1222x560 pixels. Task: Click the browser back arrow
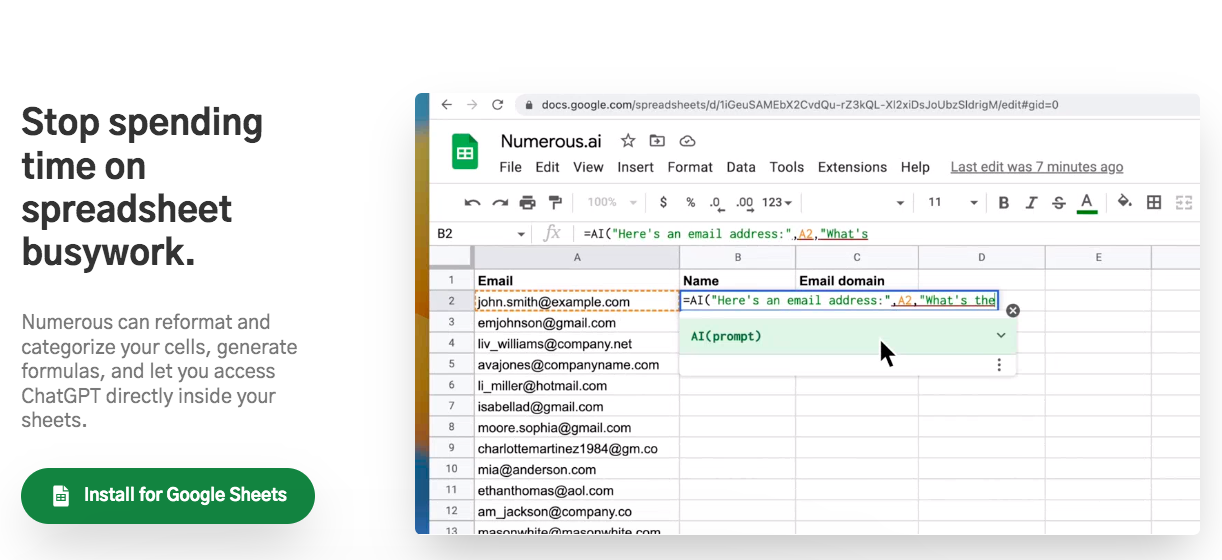(x=446, y=104)
